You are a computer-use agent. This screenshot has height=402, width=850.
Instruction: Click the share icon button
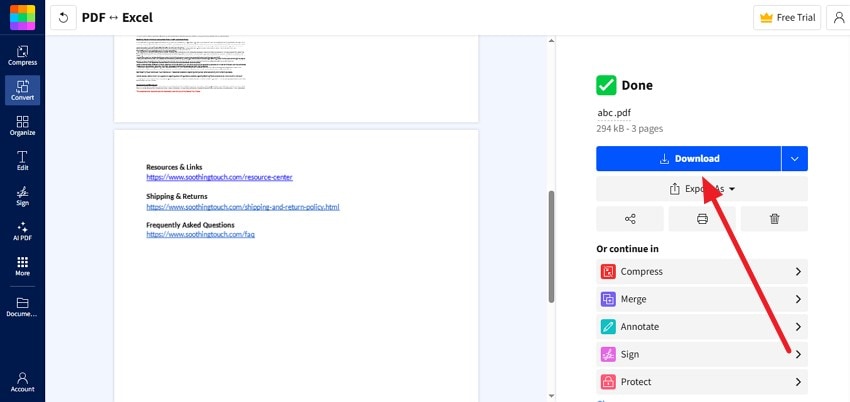click(x=630, y=219)
